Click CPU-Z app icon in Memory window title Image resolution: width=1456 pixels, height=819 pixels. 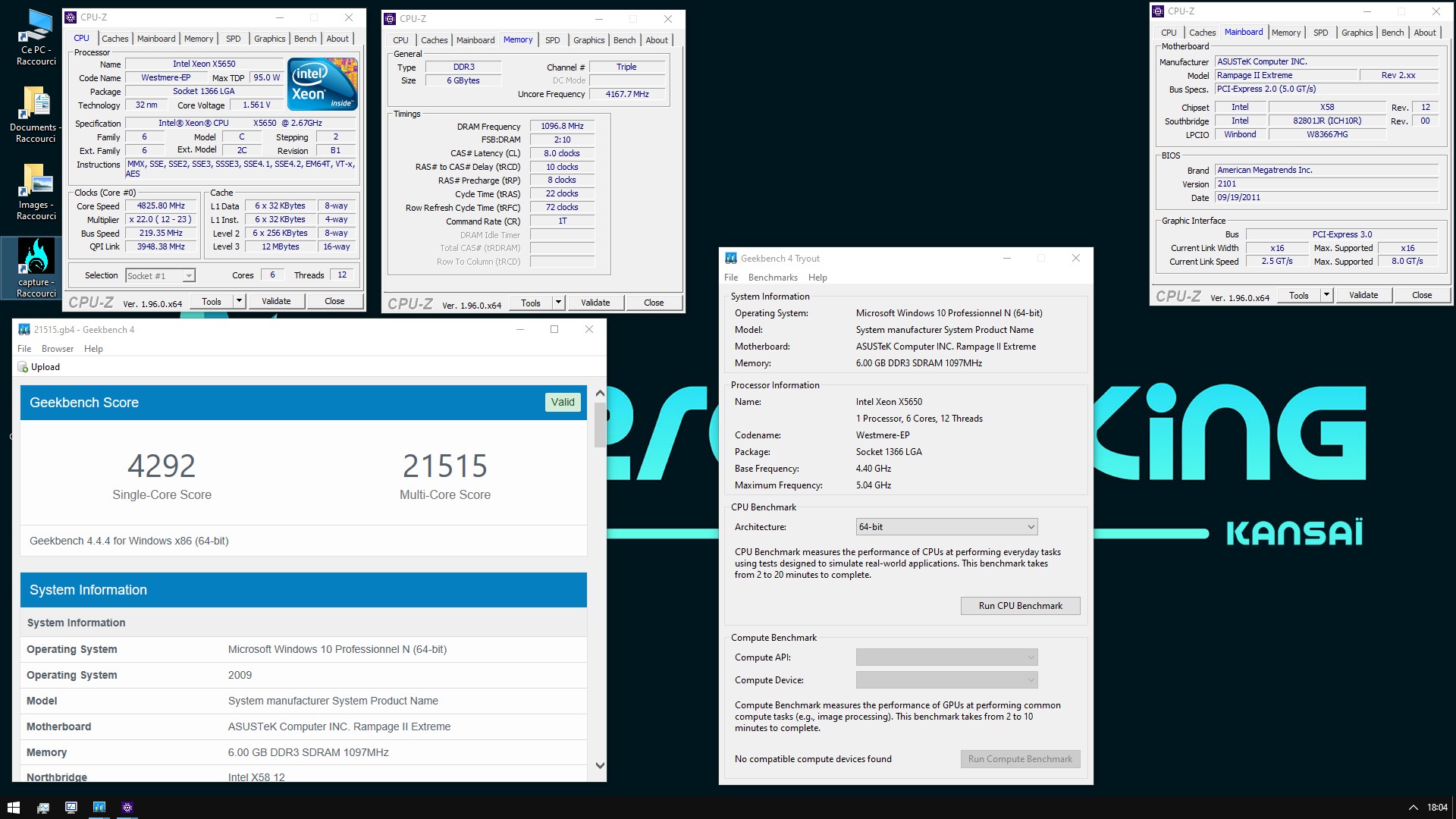(390, 19)
